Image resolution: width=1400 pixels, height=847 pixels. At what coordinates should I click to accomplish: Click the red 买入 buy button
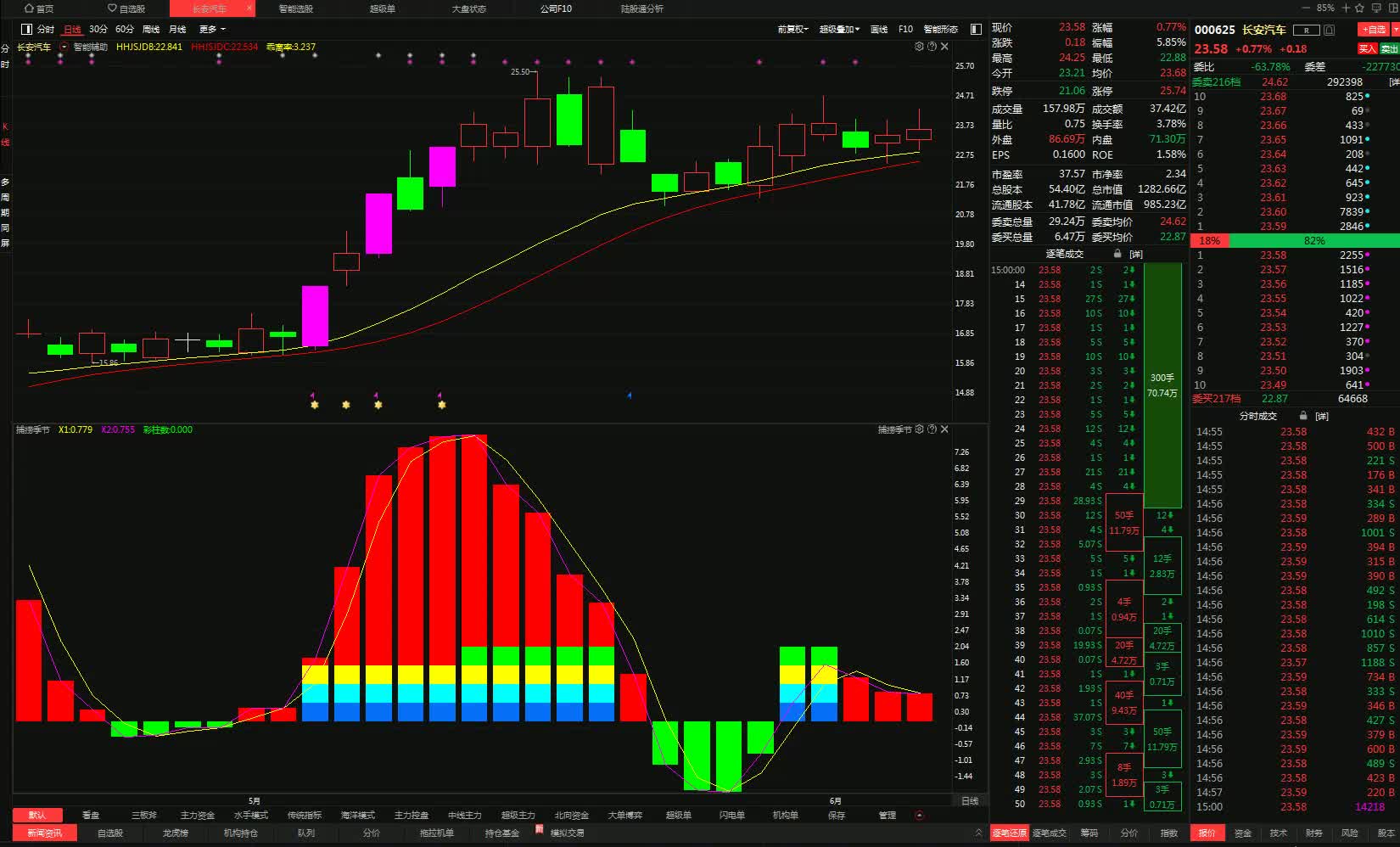1367,48
